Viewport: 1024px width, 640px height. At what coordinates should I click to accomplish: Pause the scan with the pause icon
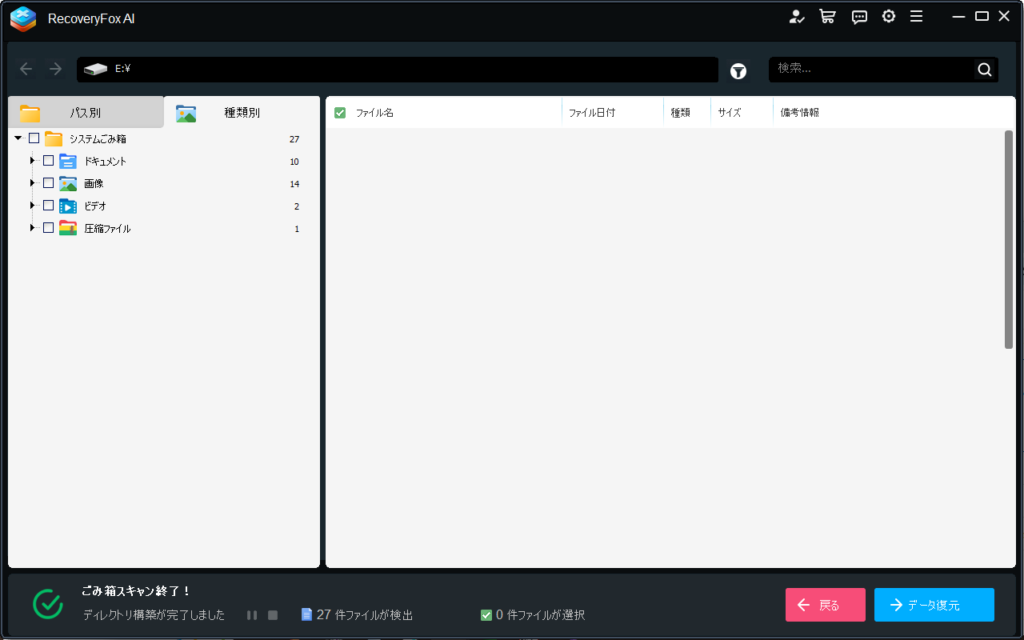(252, 615)
